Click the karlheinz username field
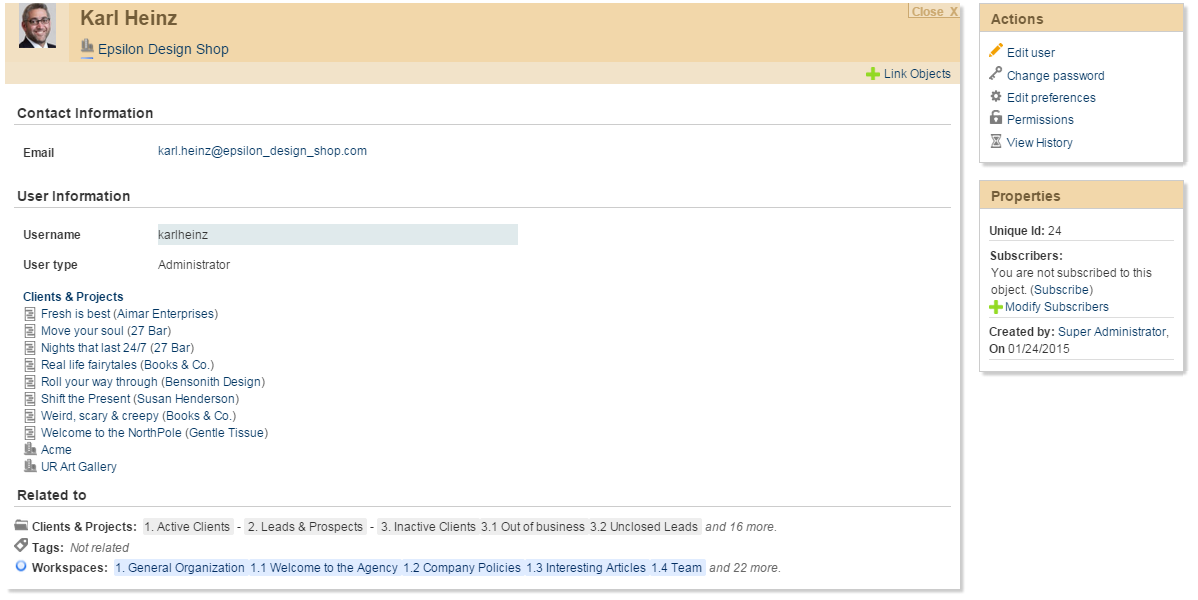 click(337, 235)
